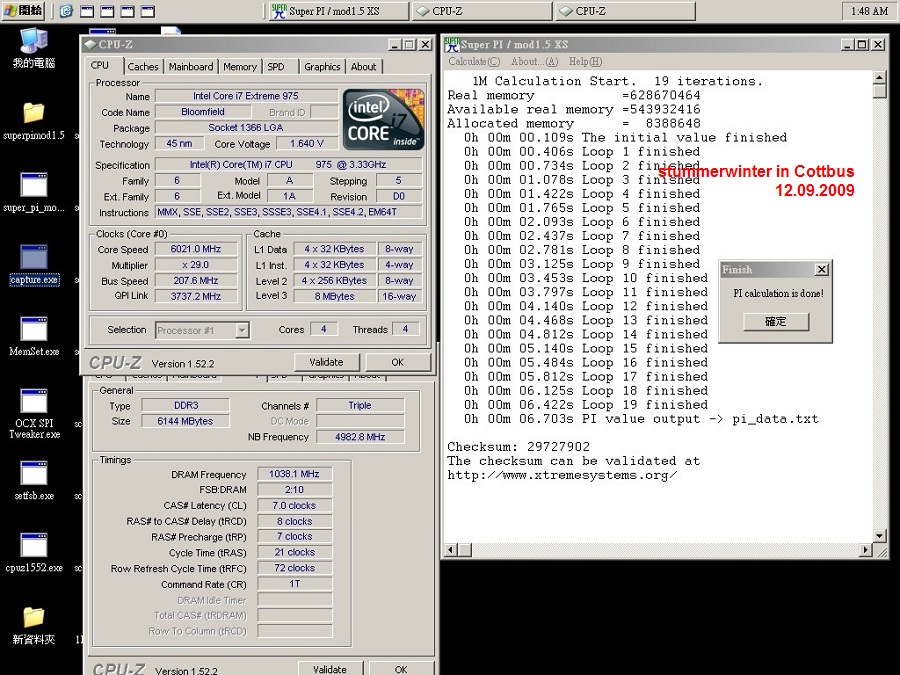Switch to the Mainboard tab
Screen dimensions: 900x675
click(x=191, y=67)
